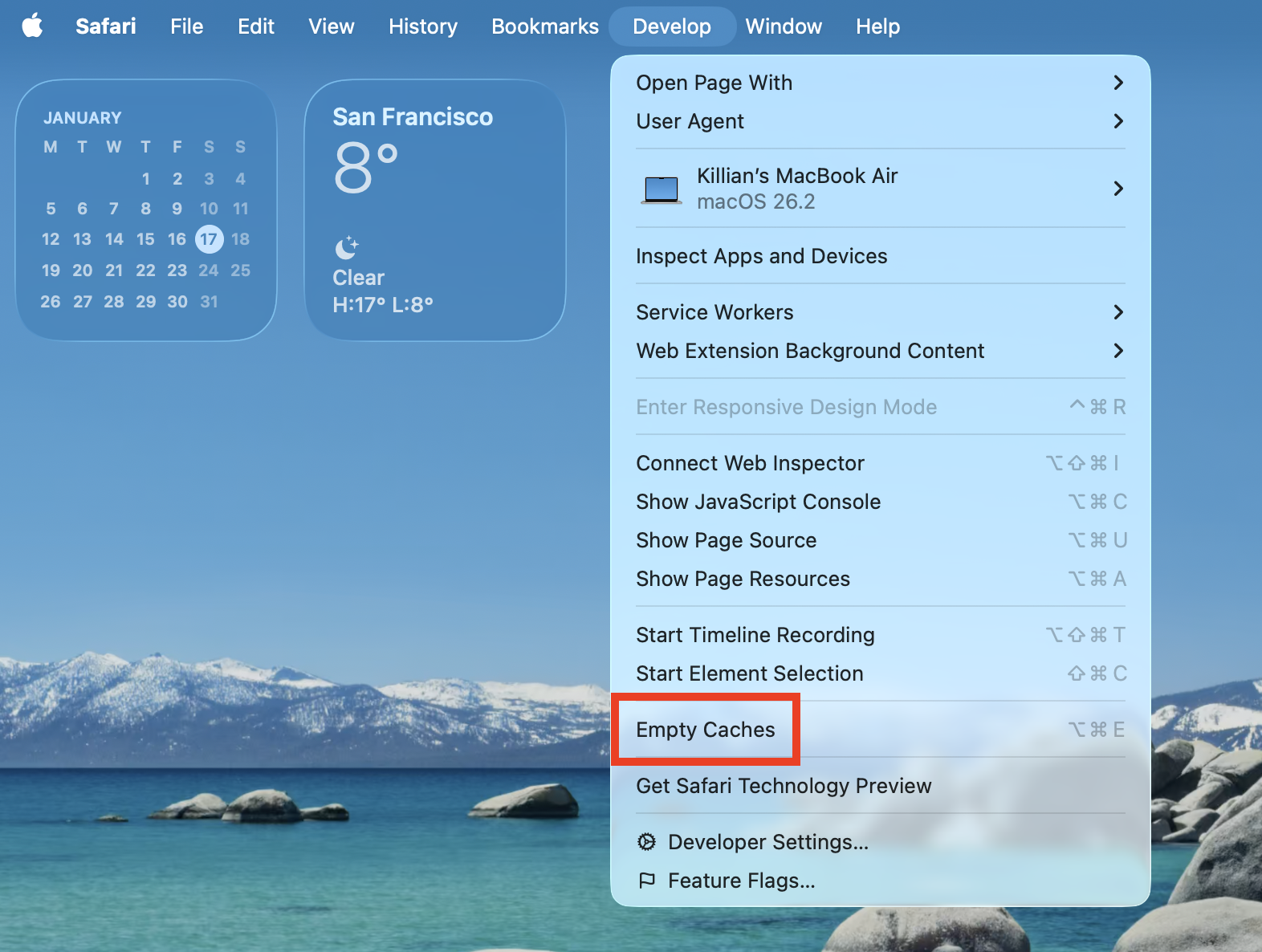Choose User Agent menu item

[881, 121]
